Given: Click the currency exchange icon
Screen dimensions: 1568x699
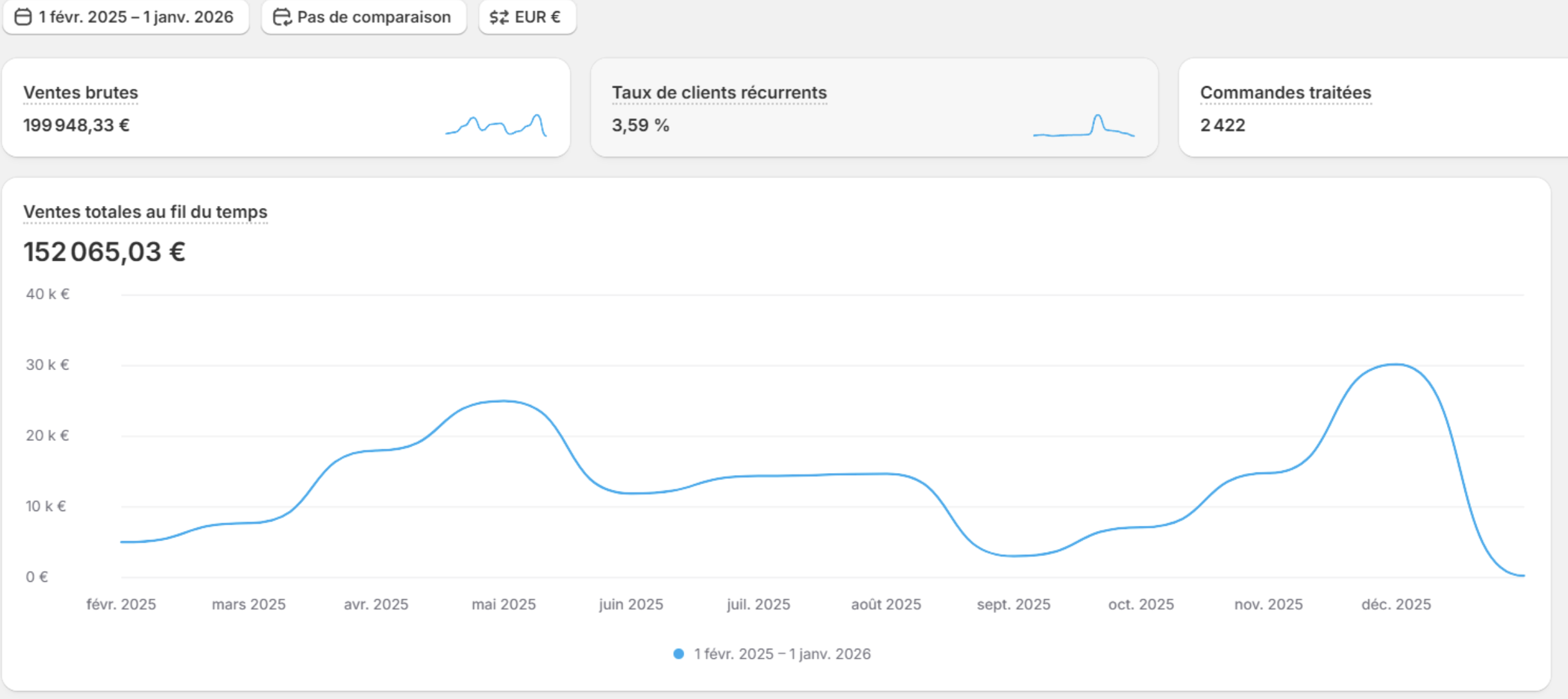Looking at the screenshot, I should click(499, 17).
